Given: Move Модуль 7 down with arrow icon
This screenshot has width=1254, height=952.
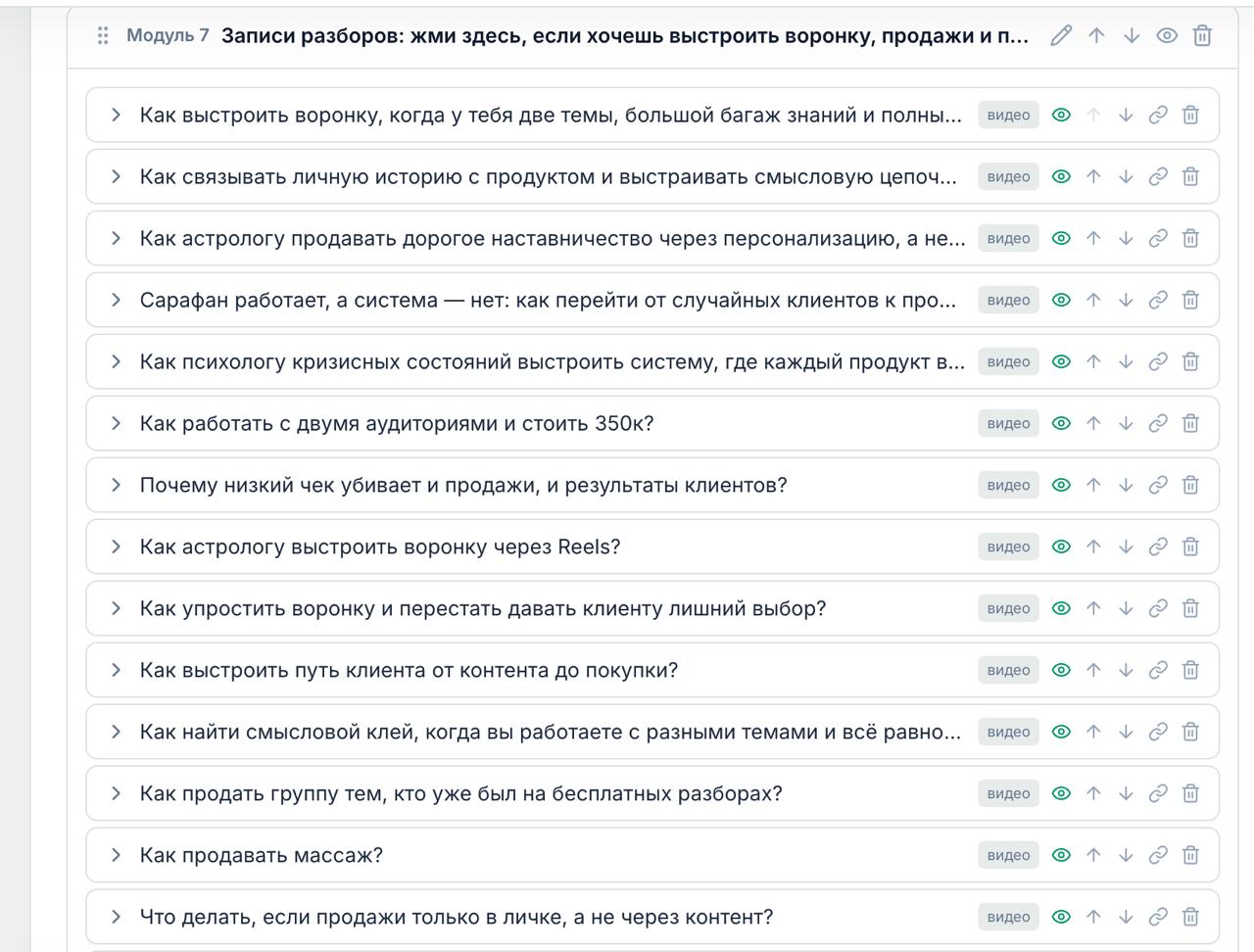Looking at the screenshot, I should click(1132, 36).
